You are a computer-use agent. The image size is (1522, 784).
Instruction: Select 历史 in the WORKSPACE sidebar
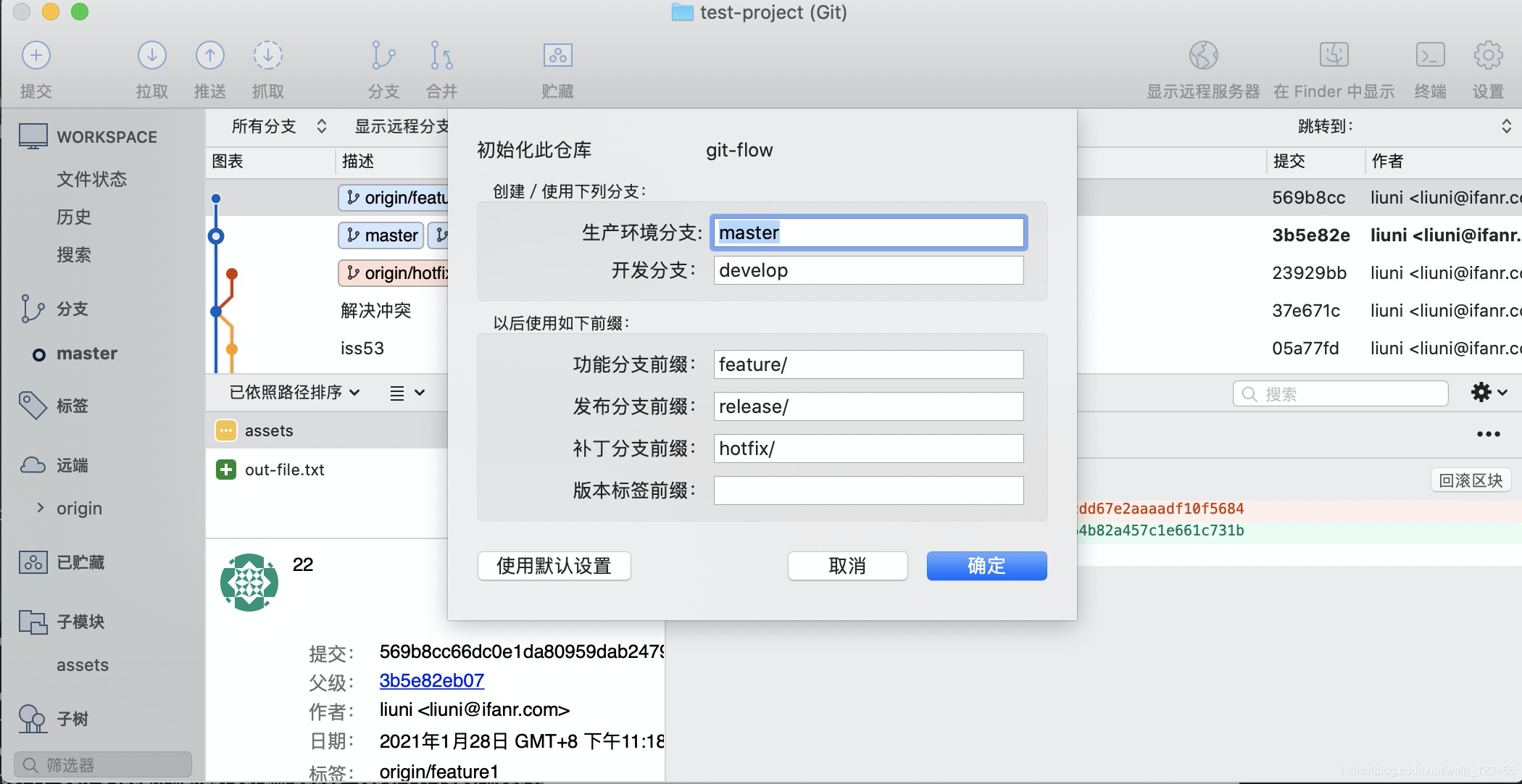coord(74,217)
